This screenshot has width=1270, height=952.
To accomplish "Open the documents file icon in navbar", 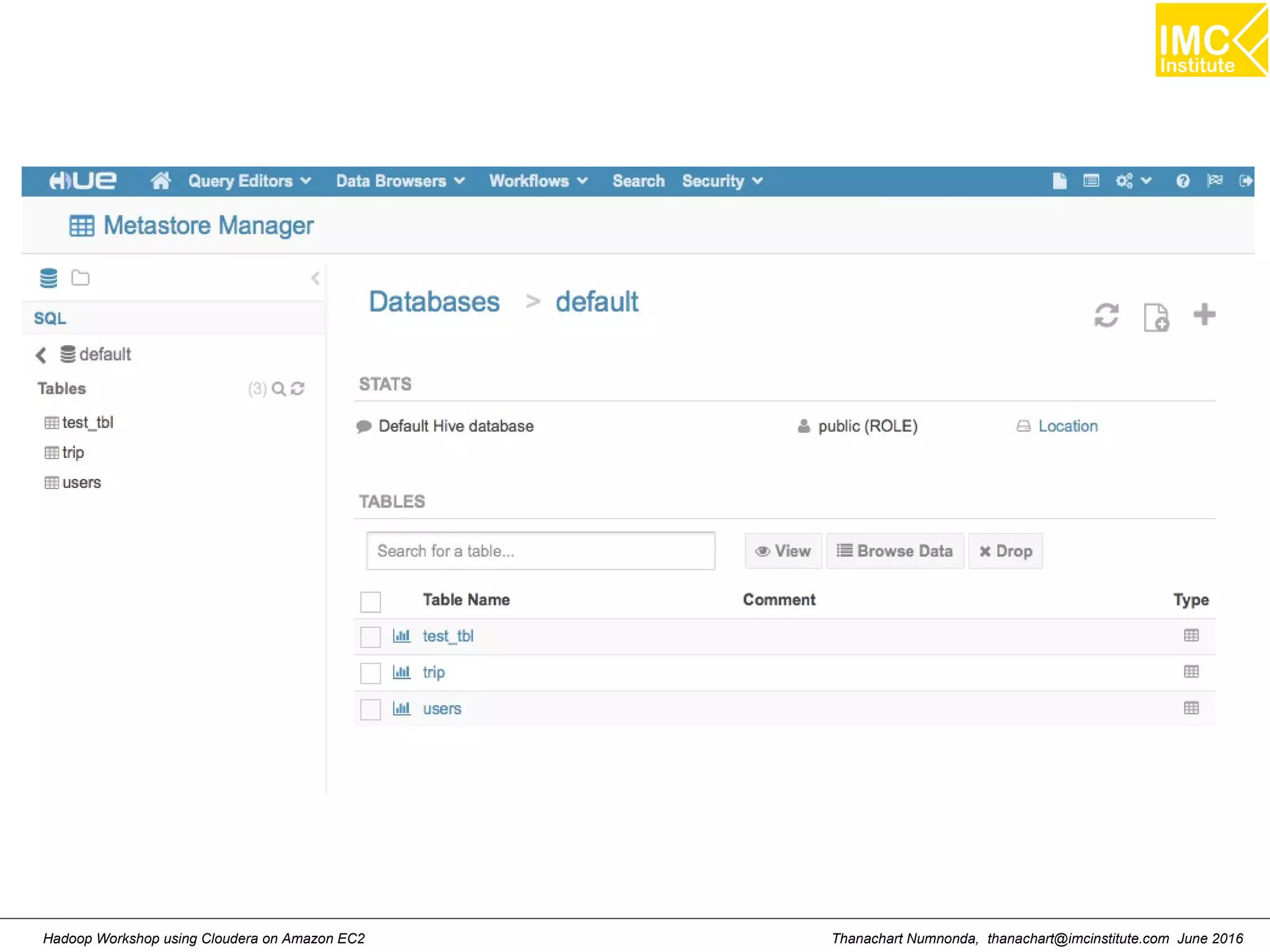I will (1059, 181).
